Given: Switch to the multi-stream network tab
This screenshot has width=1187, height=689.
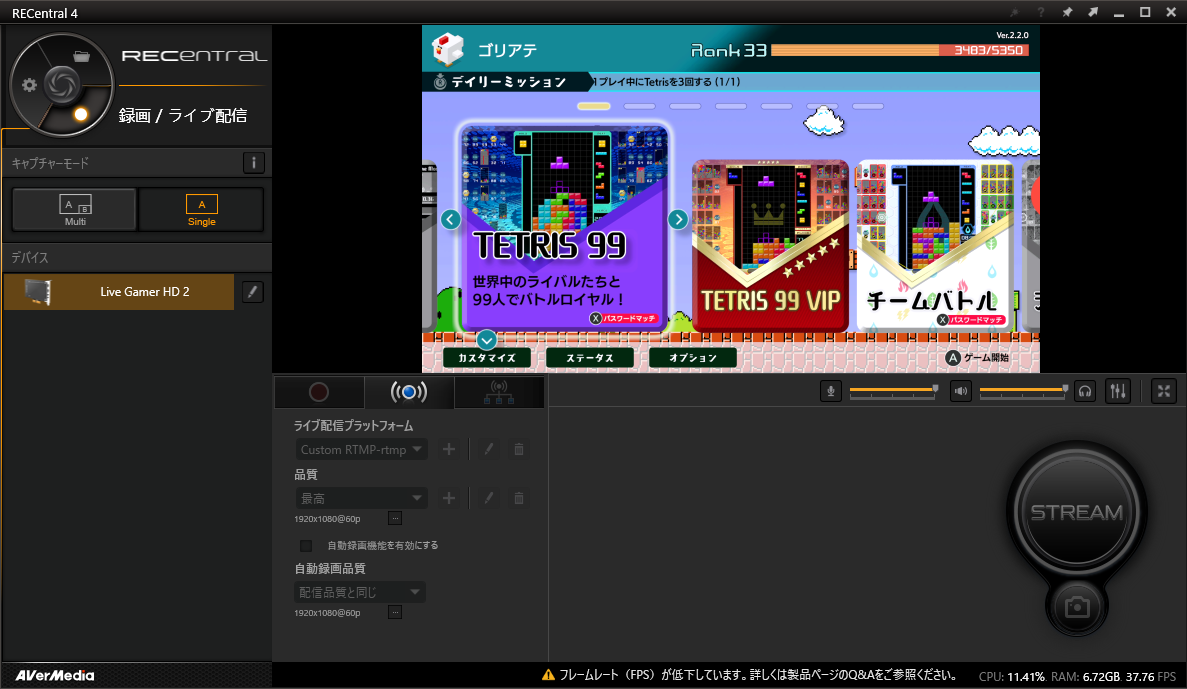Looking at the screenshot, I should [499, 392].
